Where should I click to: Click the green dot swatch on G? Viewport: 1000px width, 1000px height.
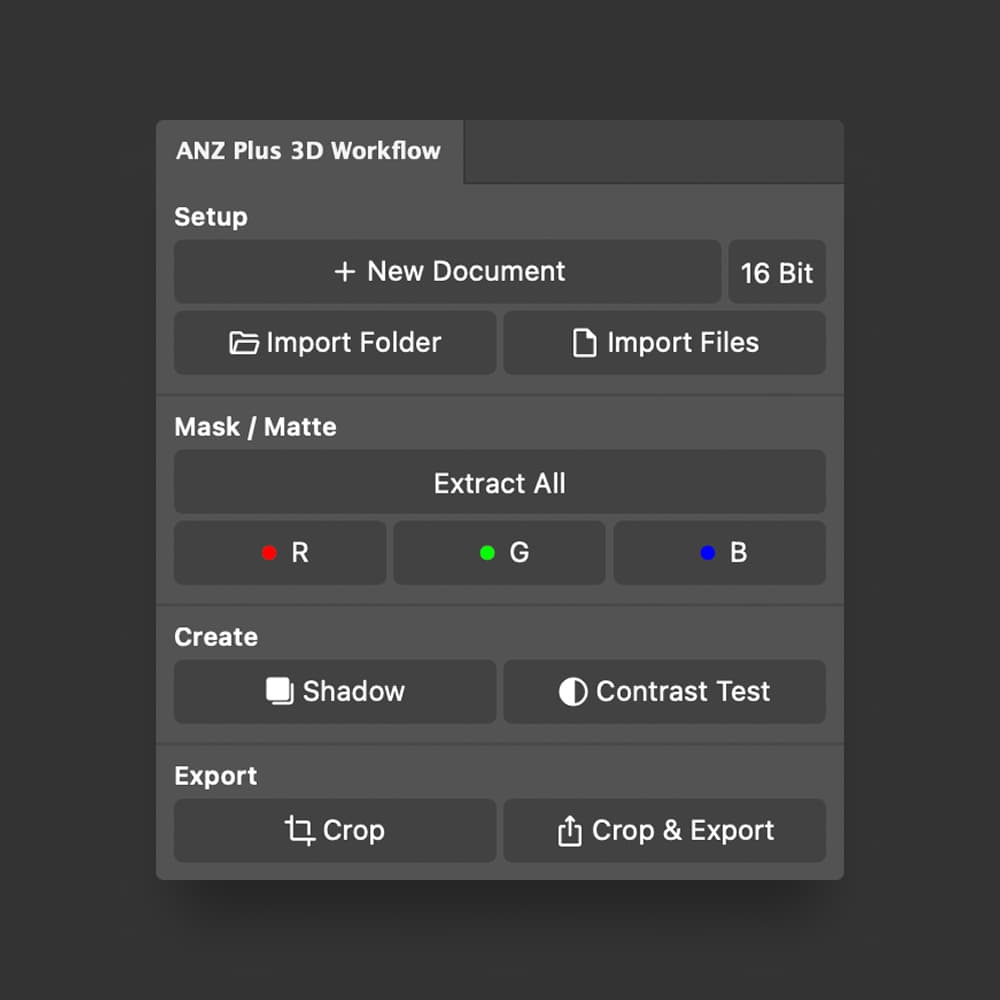point(487,552)
